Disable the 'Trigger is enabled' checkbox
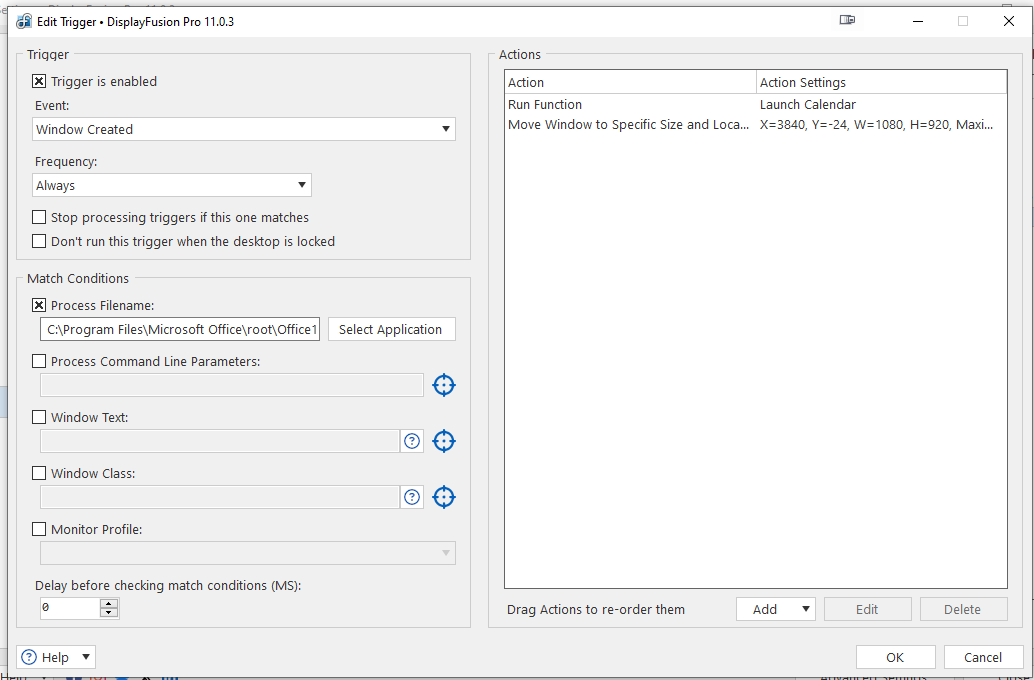Viewport: 1034px width, 680px height. [40, 82]
